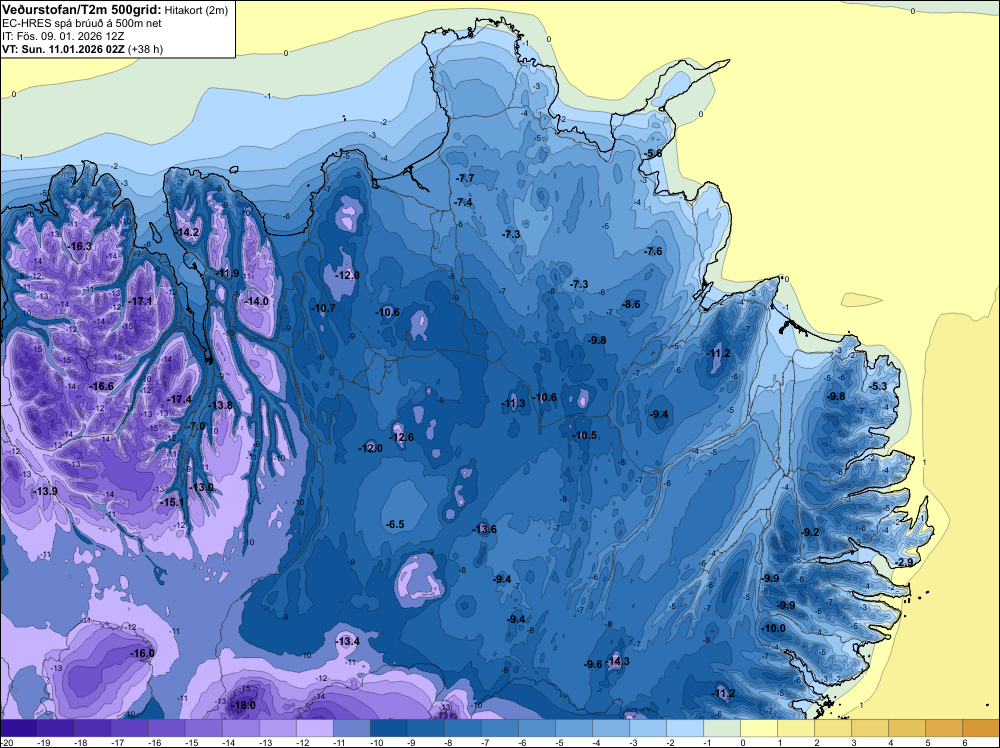Select the -5.6 temperature label

652,153
